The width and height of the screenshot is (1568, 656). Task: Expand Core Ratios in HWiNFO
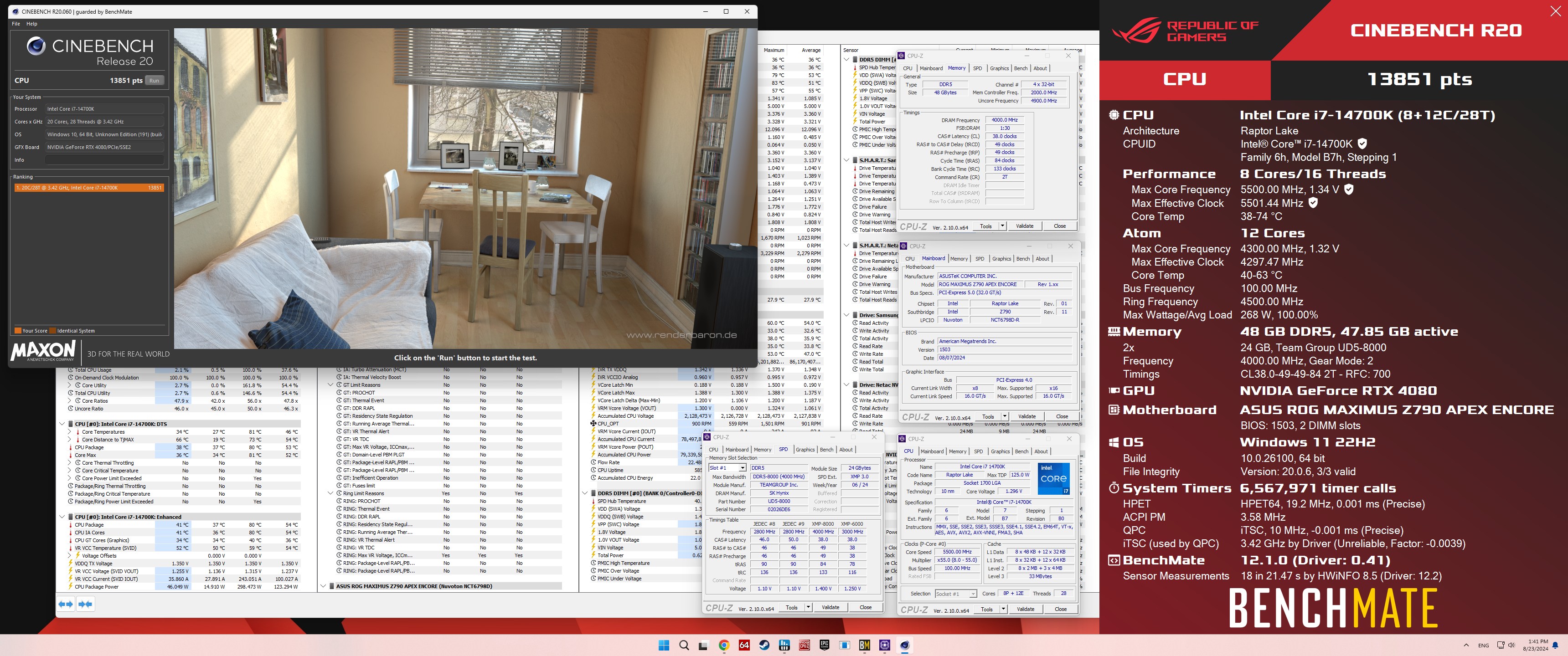coord(69,401)
